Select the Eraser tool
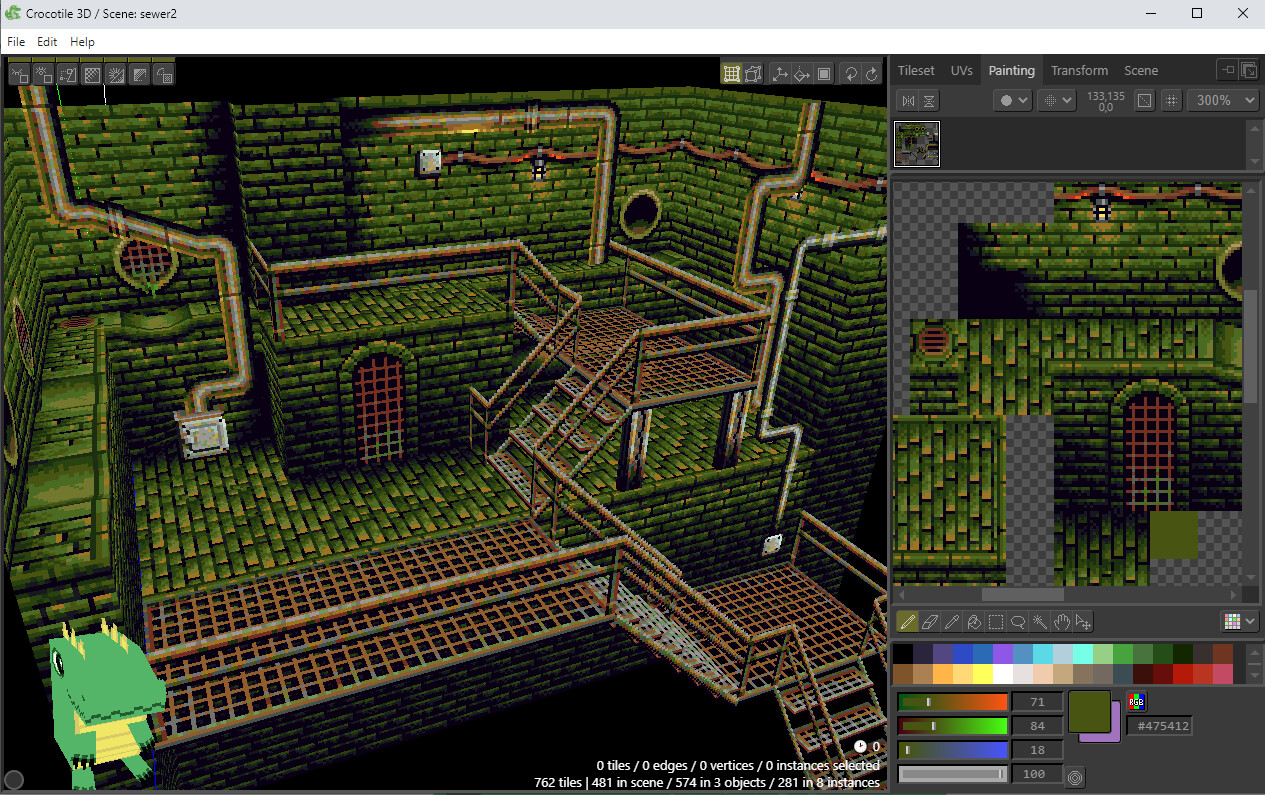This screenshot has height=795, width=1265. tap(930, 622)
